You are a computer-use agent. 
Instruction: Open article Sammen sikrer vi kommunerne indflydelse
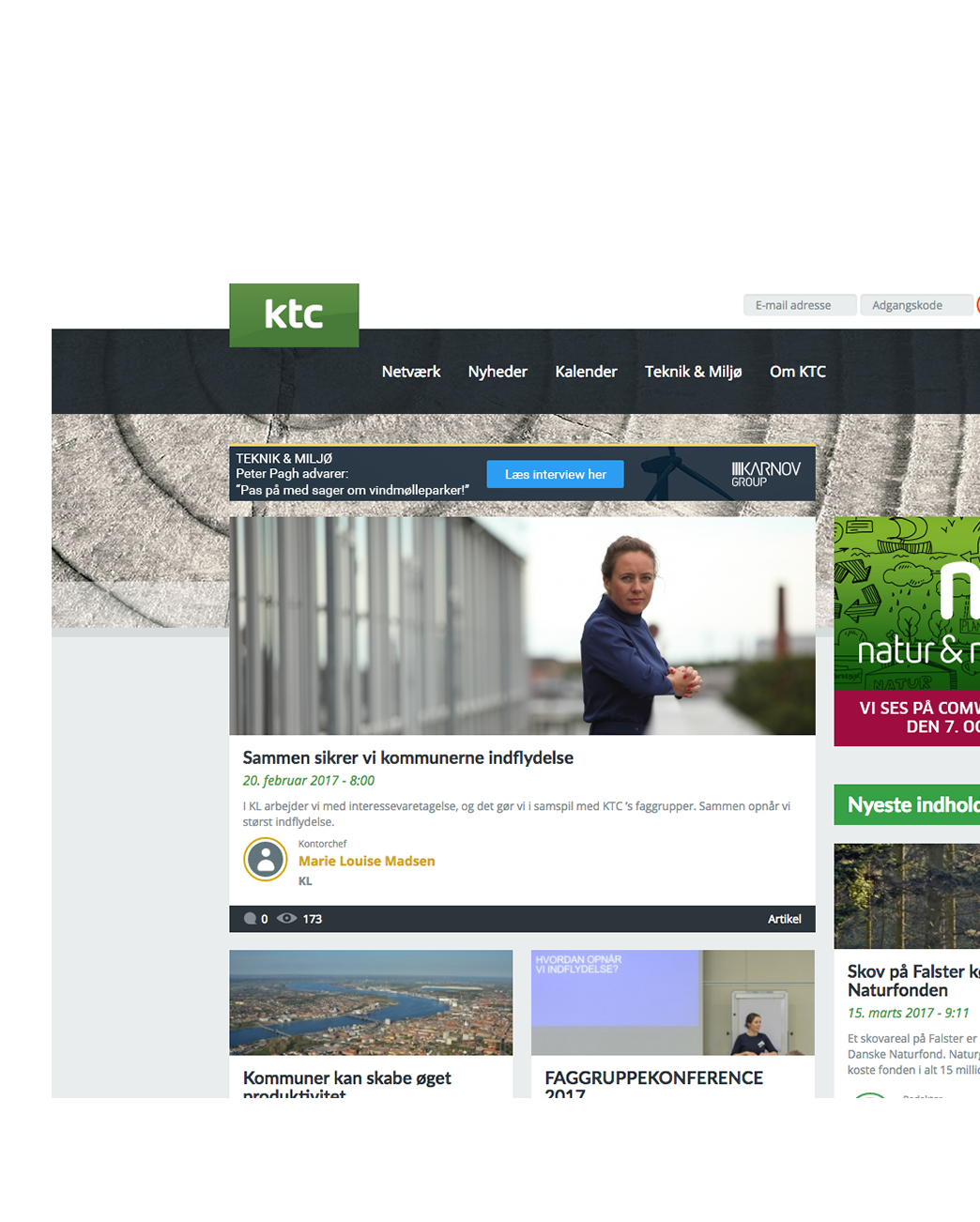407,757
